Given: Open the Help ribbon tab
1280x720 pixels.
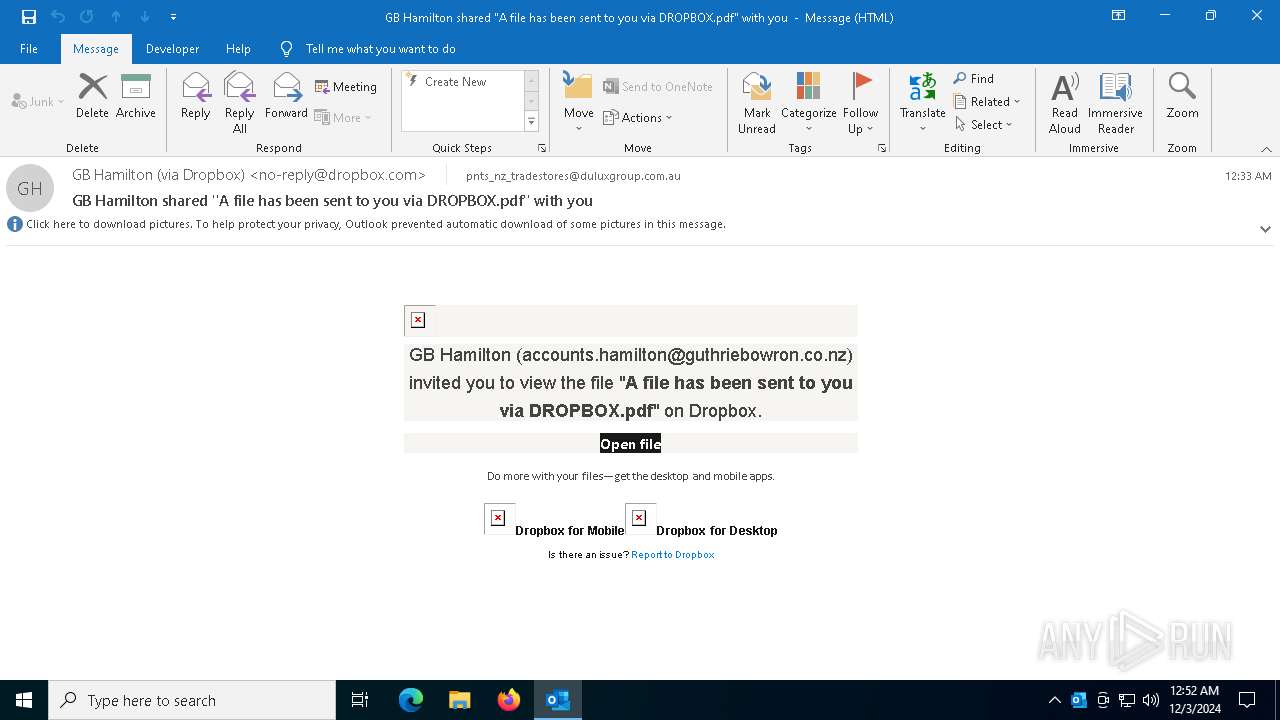Looking at the screenshot, I should click(x=238, y=49).
